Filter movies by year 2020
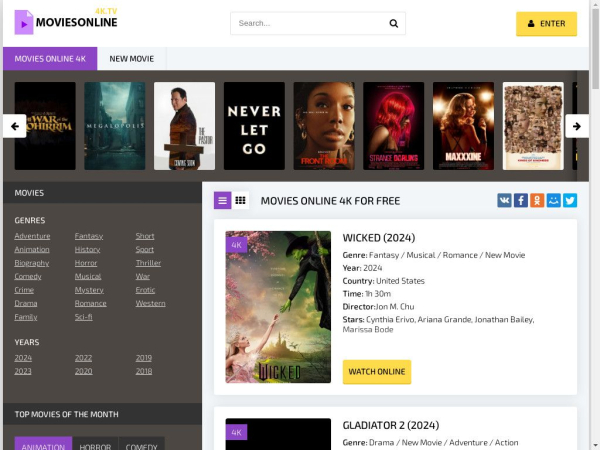Viewport: 600px width, 450px height. coord(83,372)
